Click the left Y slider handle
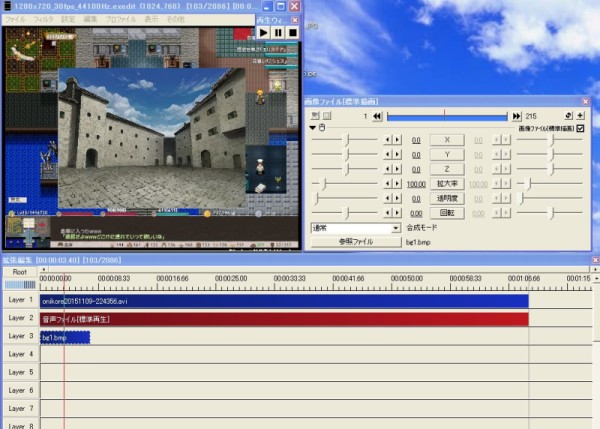 point(347,155)
